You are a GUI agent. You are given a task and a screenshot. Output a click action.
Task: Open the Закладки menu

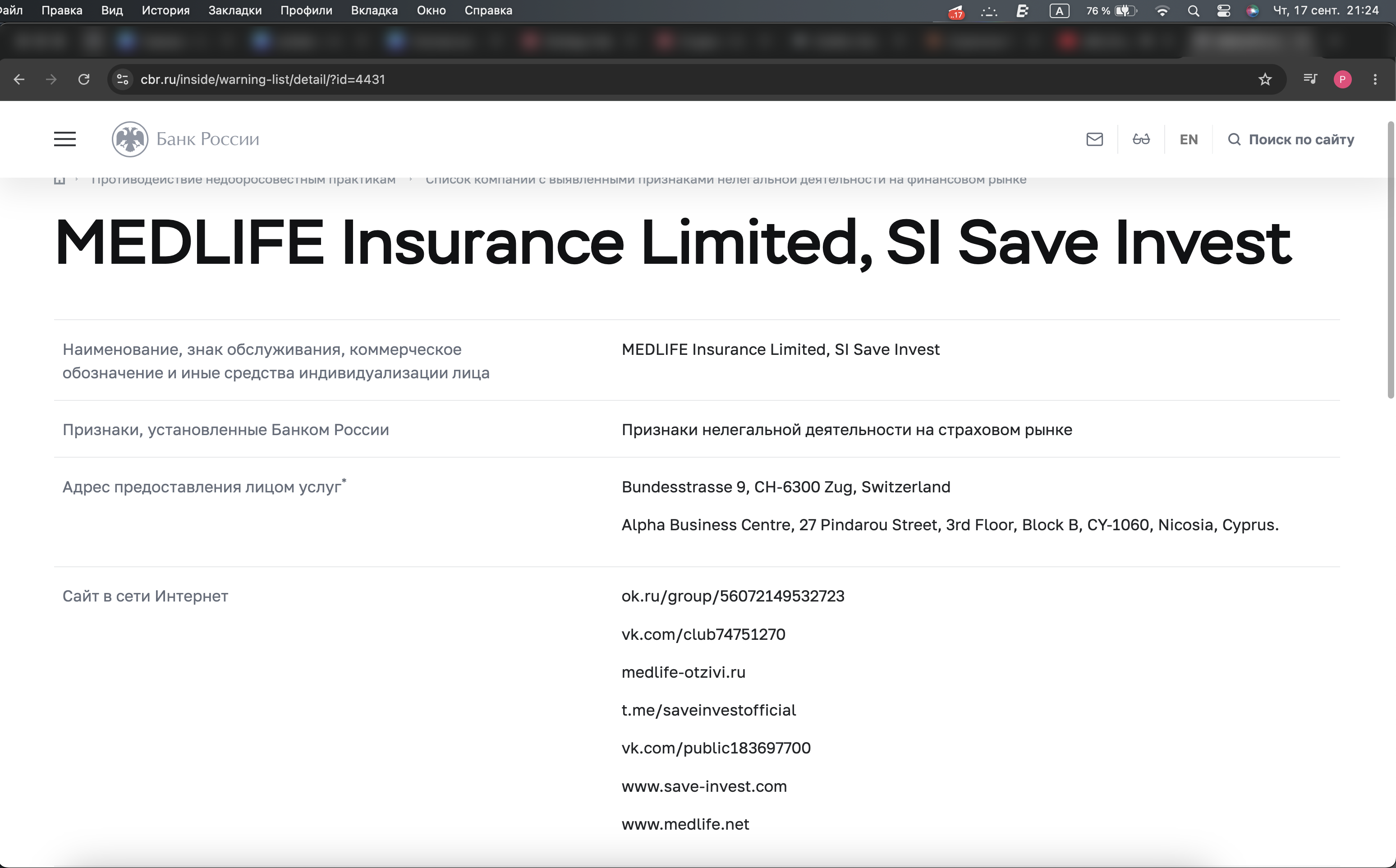coord(235,10)
